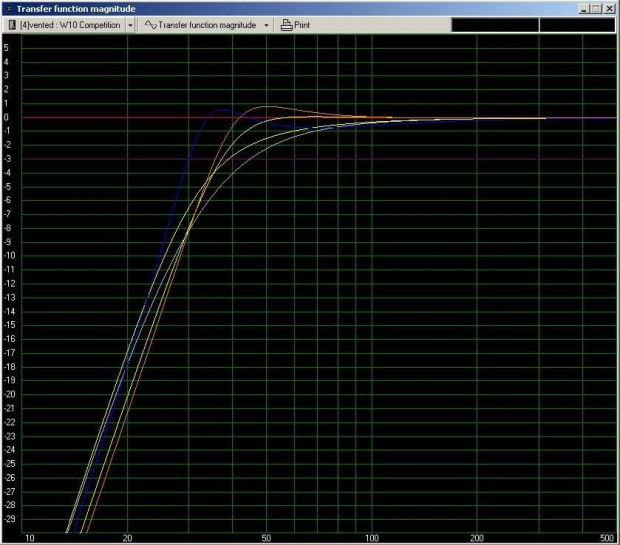Click the window title 'Transfer function magnitude'
620x545 pixels.
[76, 9]
